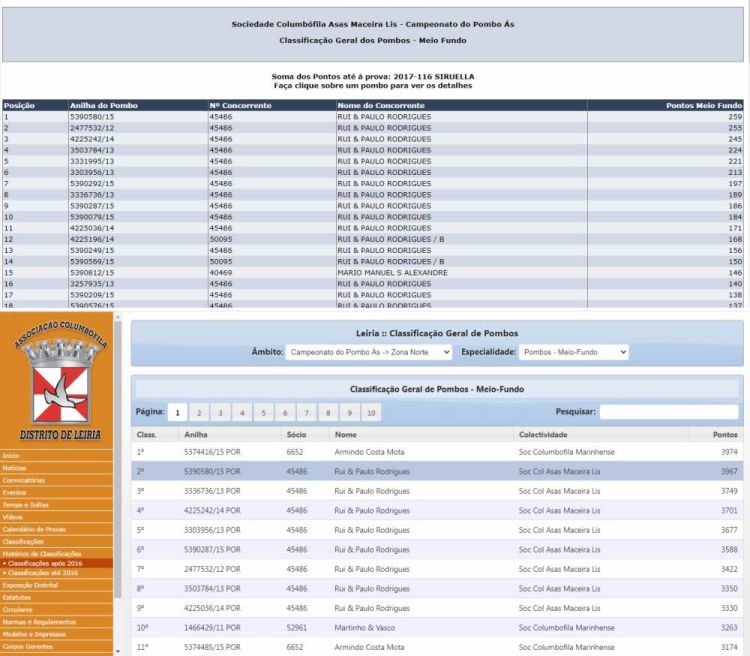Viewport: 750px width, 656px height.
Task: Go to results page 9
Action: click(x=350, y=412)
